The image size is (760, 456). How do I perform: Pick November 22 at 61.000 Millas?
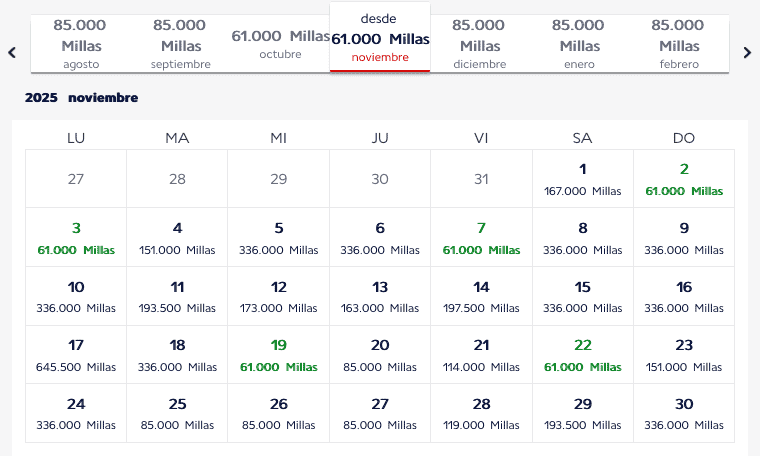click(x=582, y=355)
